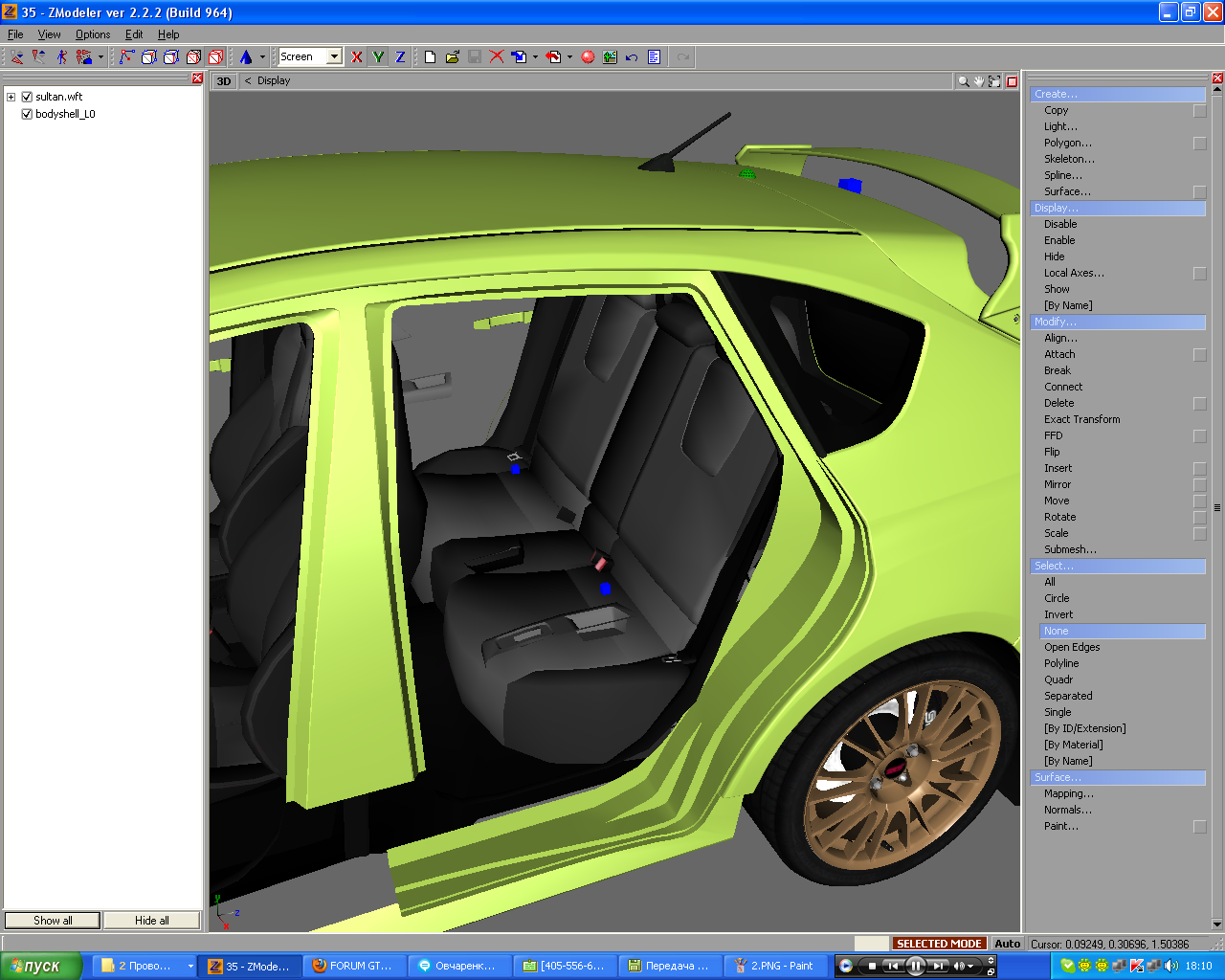Select the viewport pan hand tool

click(979, 81)
